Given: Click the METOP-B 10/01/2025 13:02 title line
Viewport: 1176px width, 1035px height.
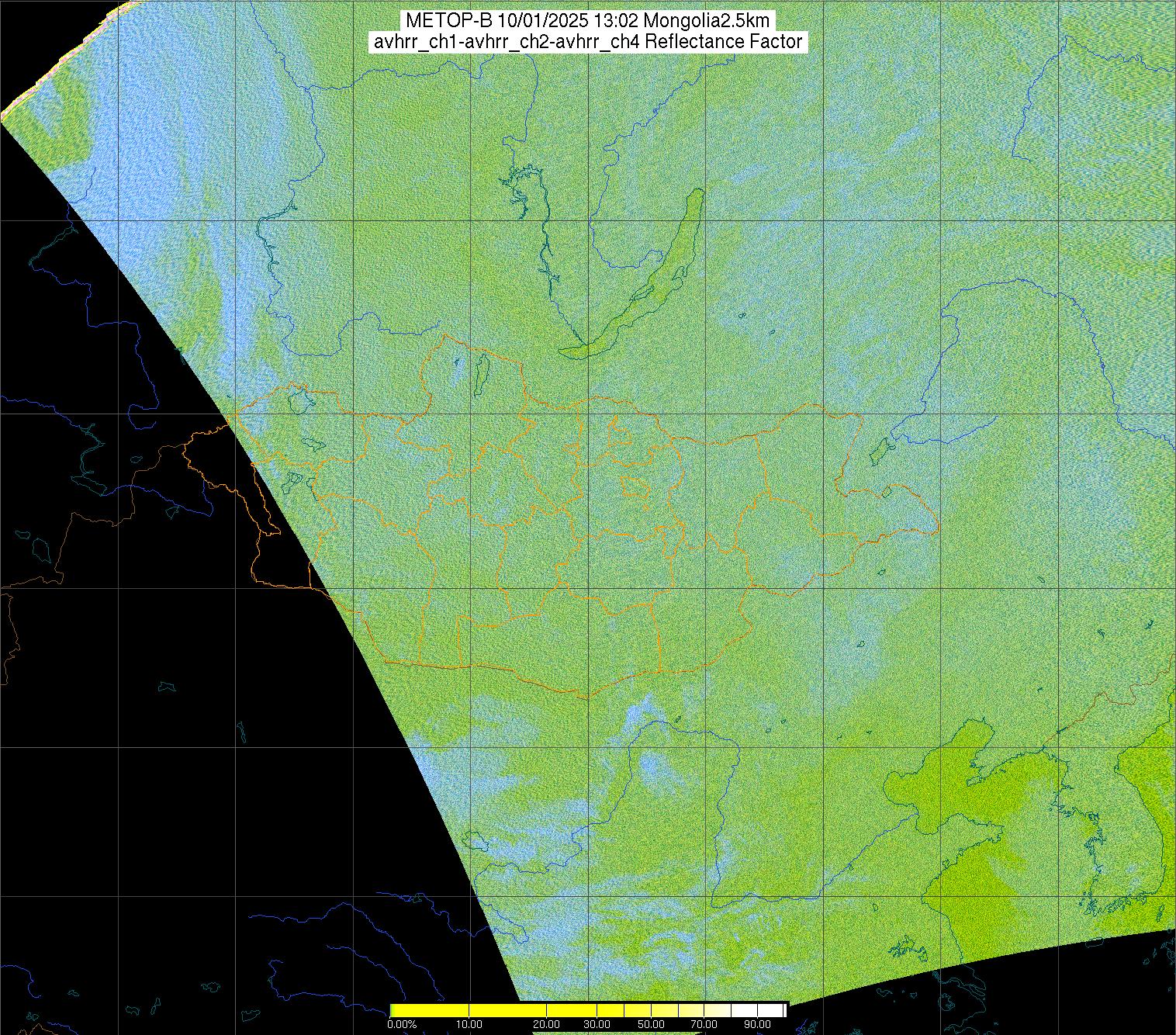Looking at the screenshot, I should click(588, 20).
